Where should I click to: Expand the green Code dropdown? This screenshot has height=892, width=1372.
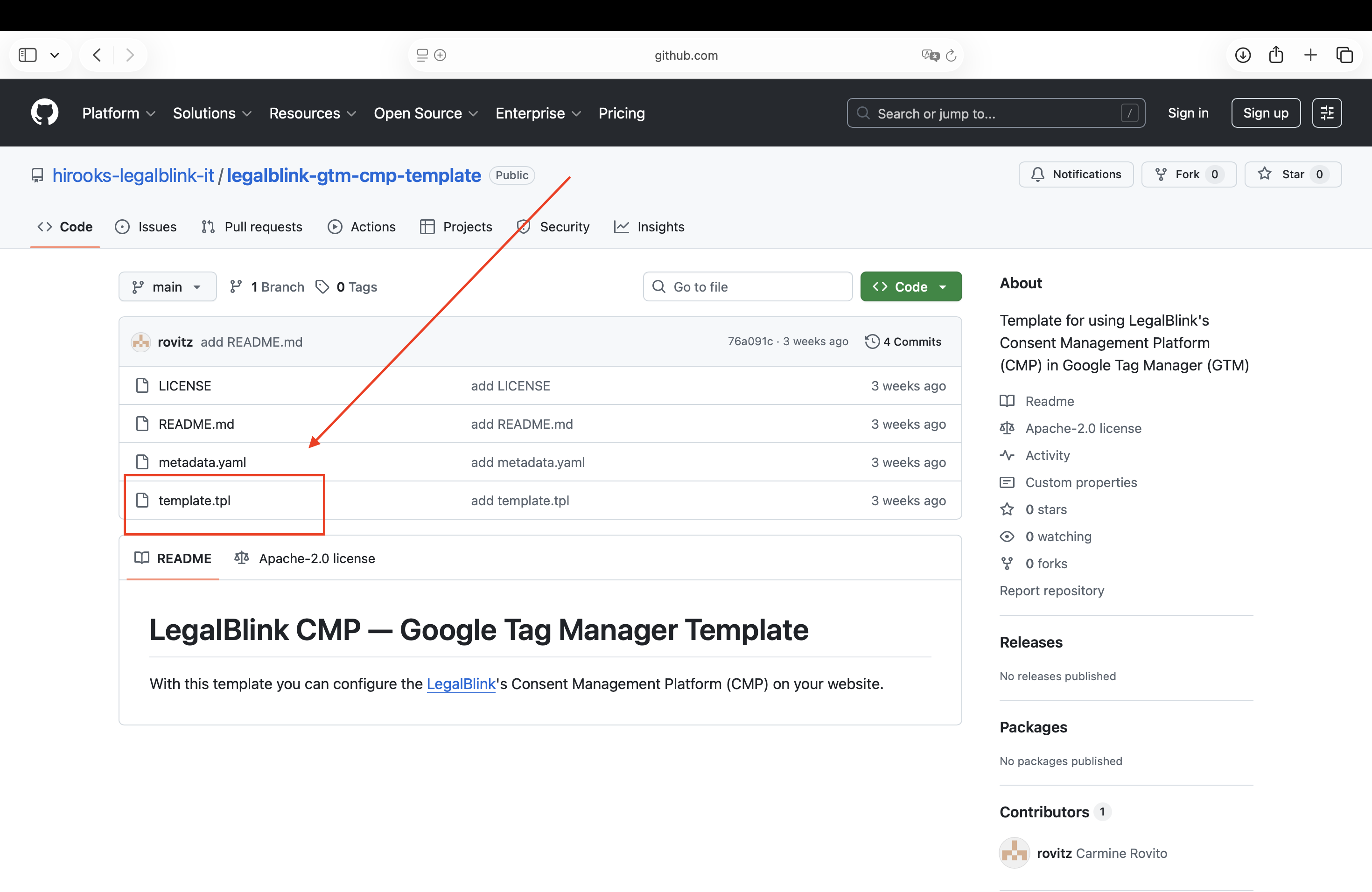point(911,287)
